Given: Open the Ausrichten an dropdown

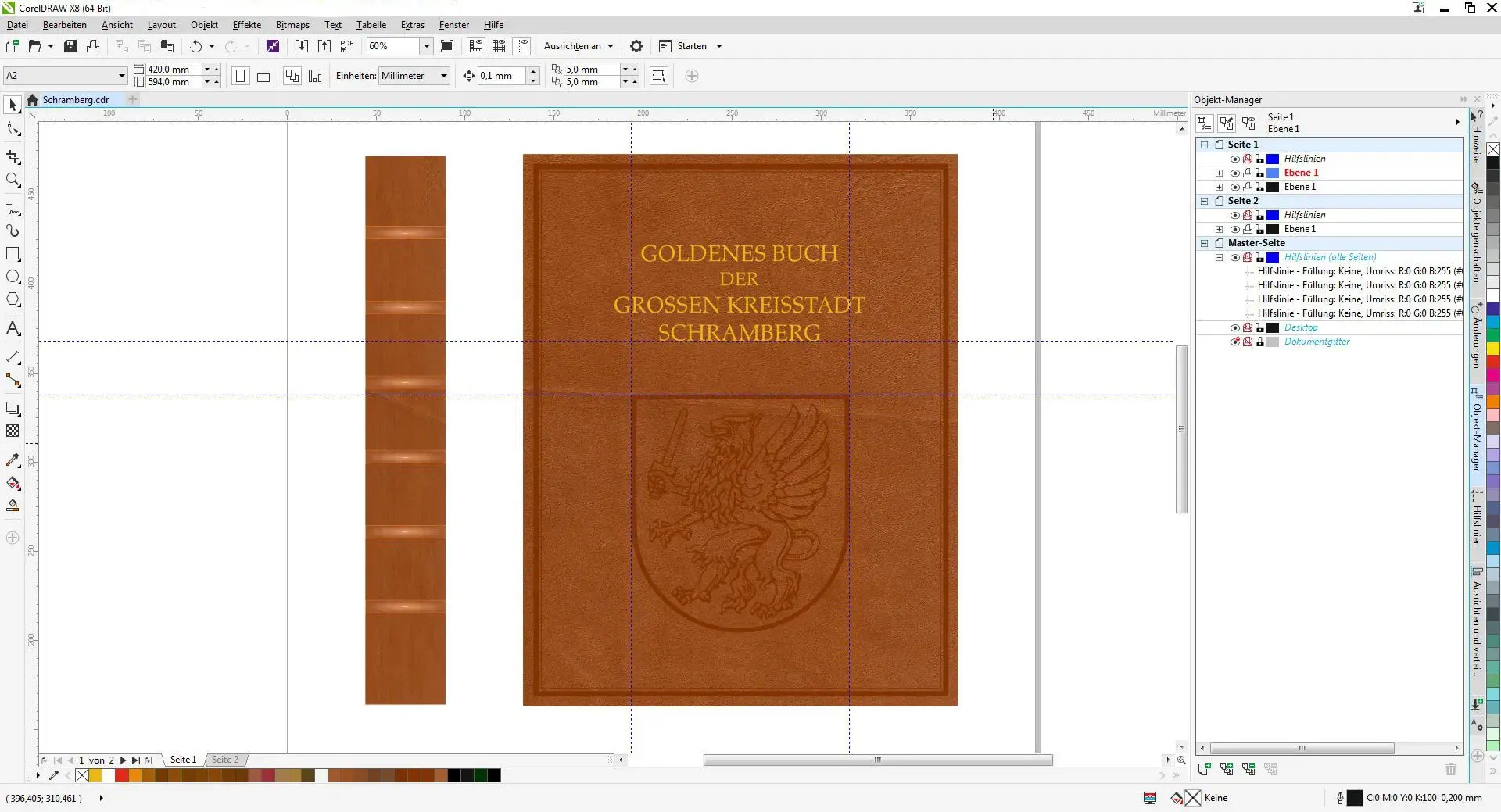Looking at the screenshot, I should tap(579, 46).
